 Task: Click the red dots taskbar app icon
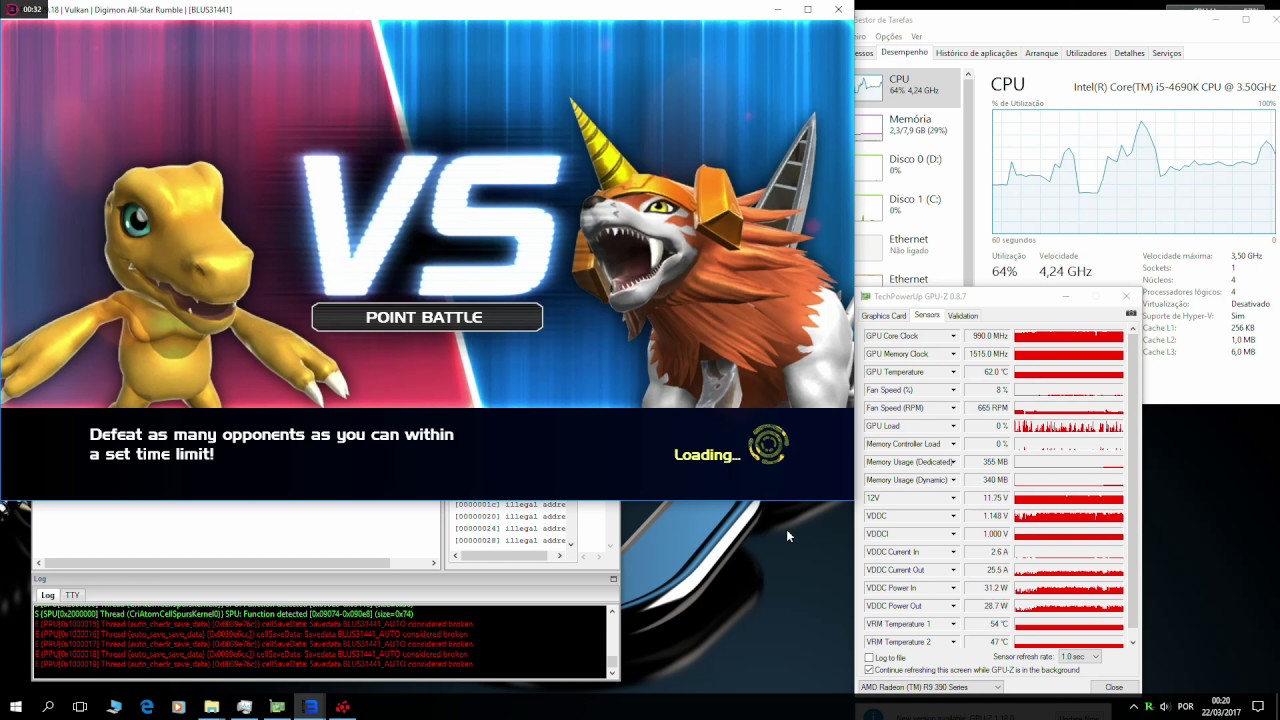[x=343, y=707]
